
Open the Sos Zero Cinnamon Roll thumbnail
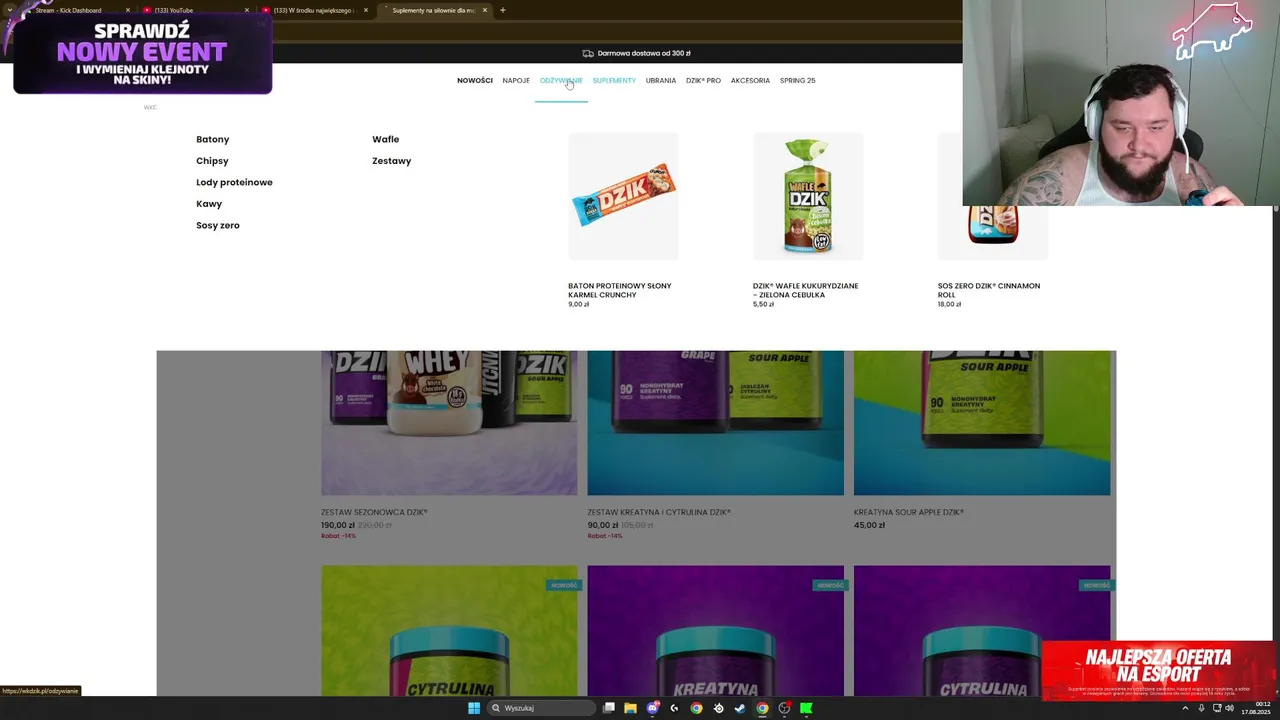992,234
